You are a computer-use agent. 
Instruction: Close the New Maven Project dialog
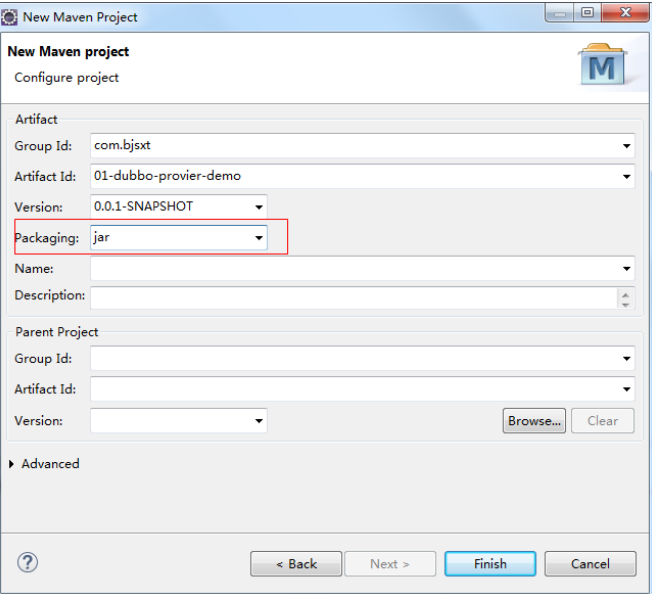(x=625, y=13)
